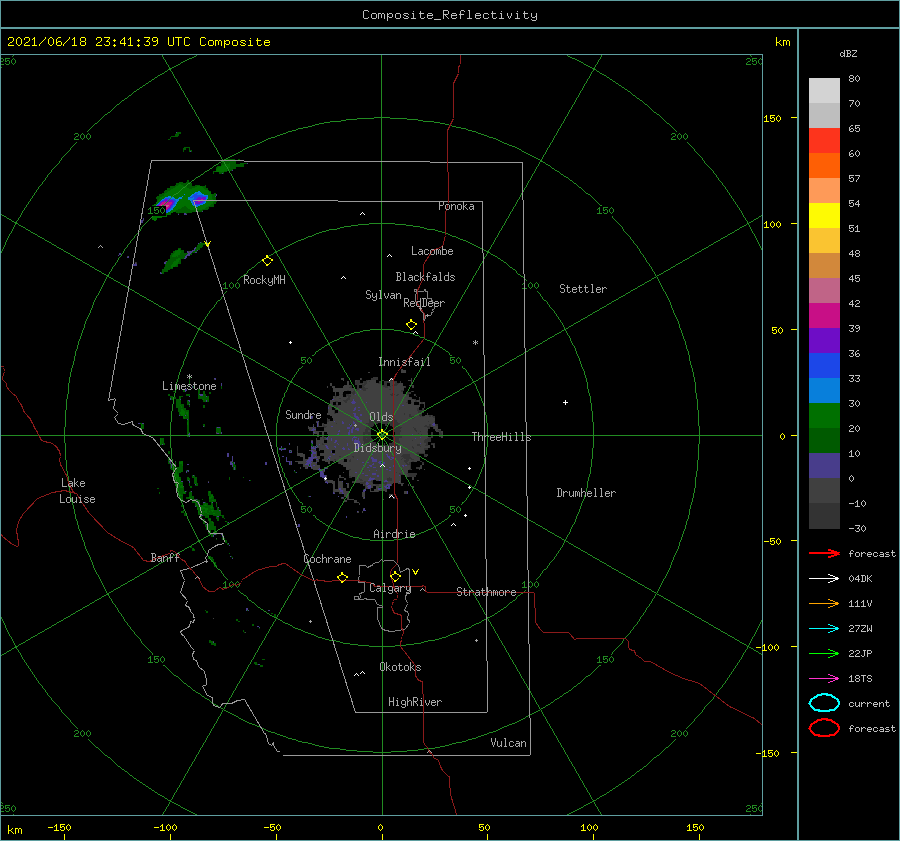The width and height of the screenshot is (900, 841).
Task: Click the Limestone label
Action: [189, 386]
